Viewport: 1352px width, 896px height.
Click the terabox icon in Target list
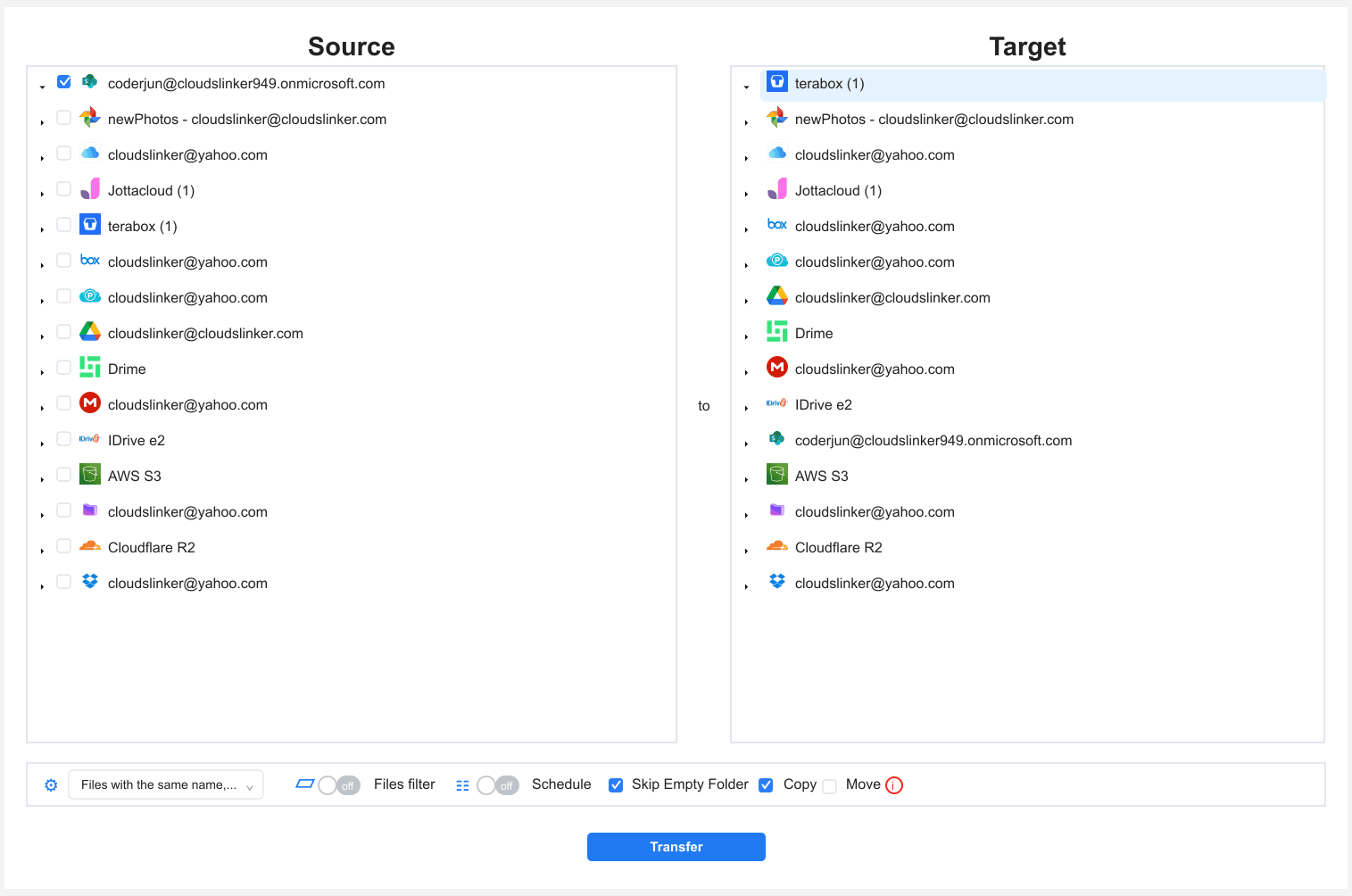click(777, 81)
